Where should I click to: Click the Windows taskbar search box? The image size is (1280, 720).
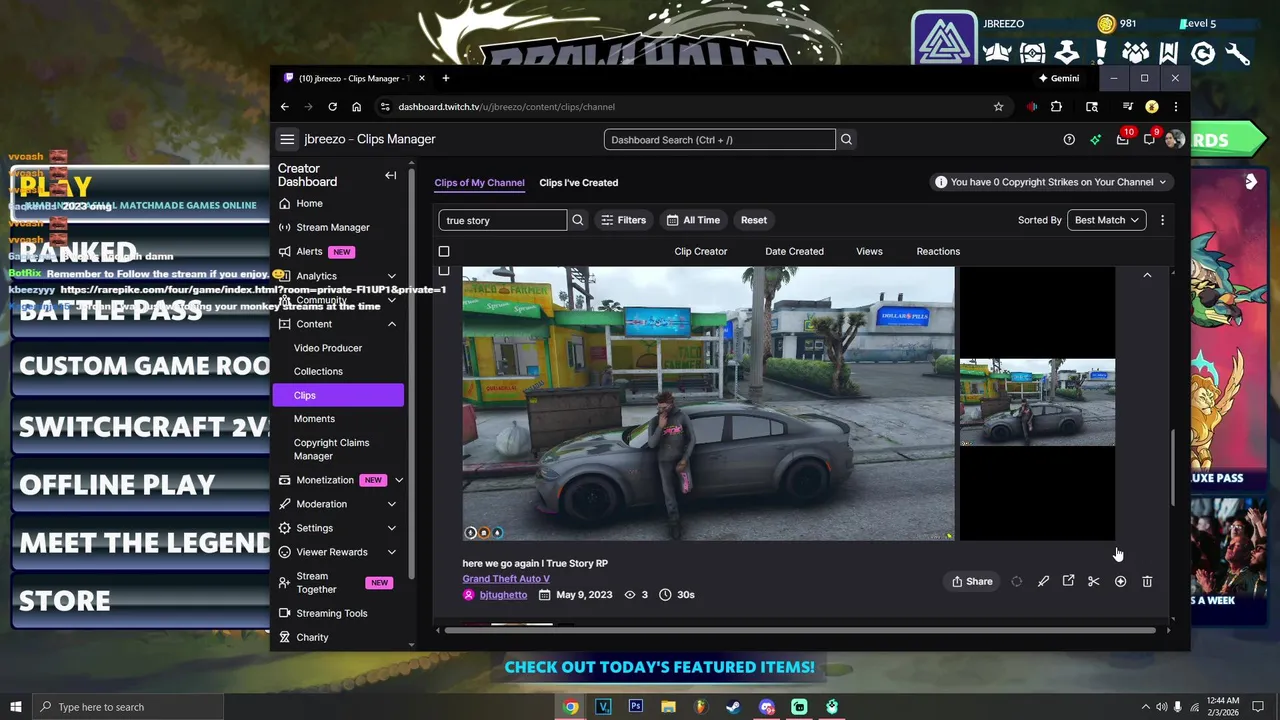(127, 707)
